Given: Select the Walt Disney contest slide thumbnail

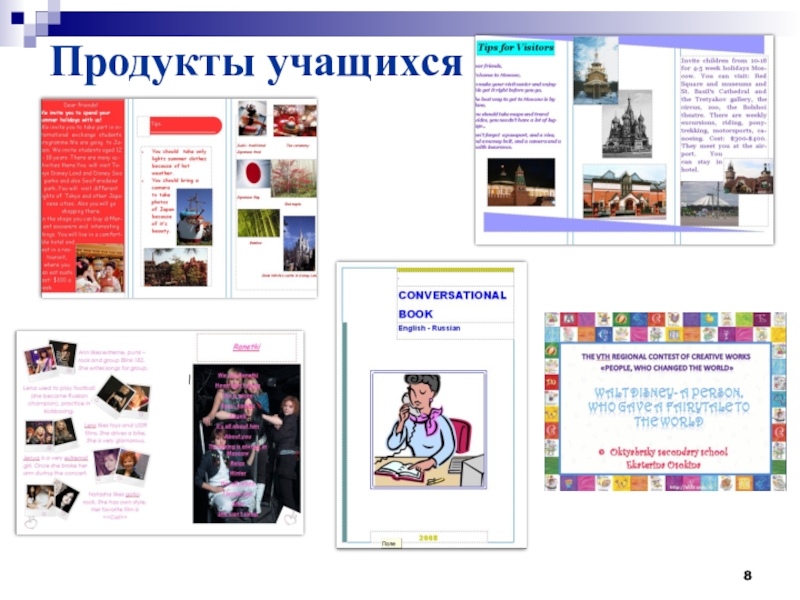Looking at the screenshot, I should (665, 402).
